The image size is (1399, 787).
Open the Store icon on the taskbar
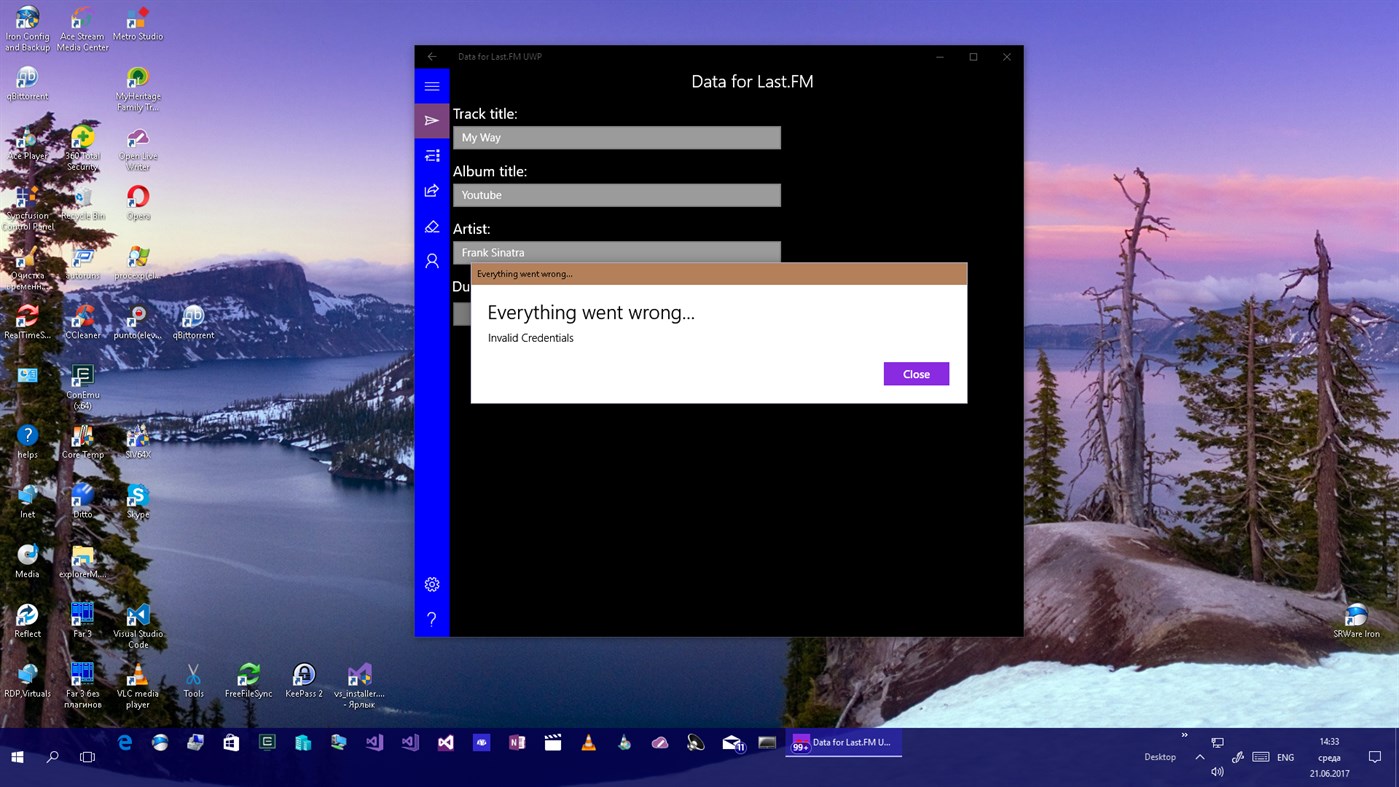coord(231,743)
